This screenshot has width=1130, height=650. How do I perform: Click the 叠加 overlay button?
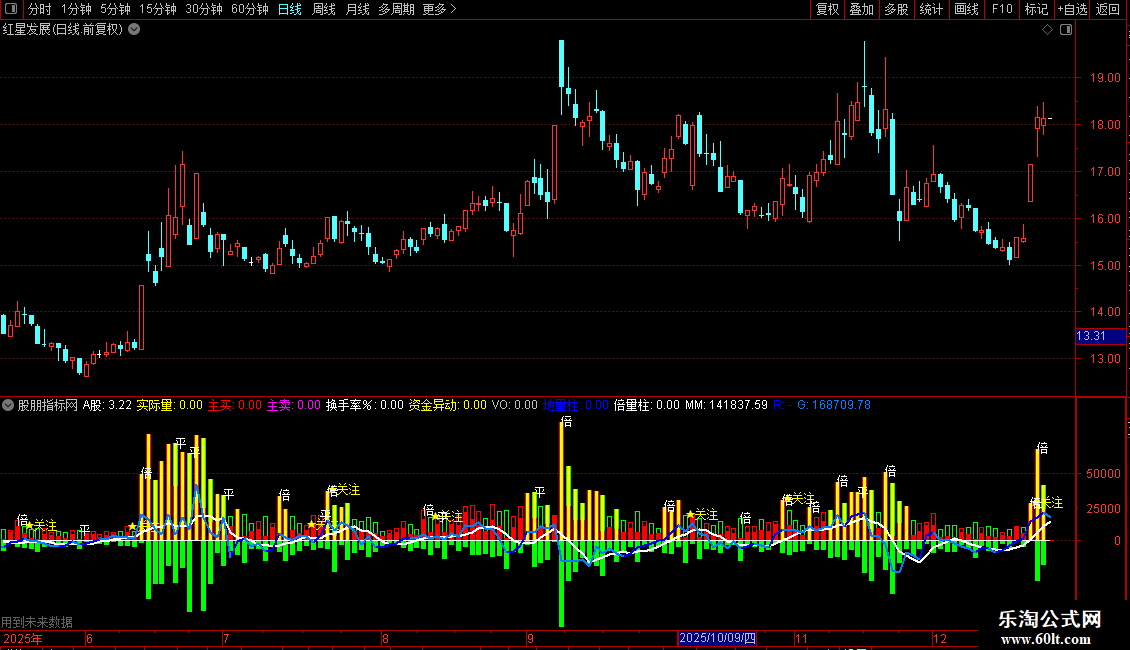861,9
